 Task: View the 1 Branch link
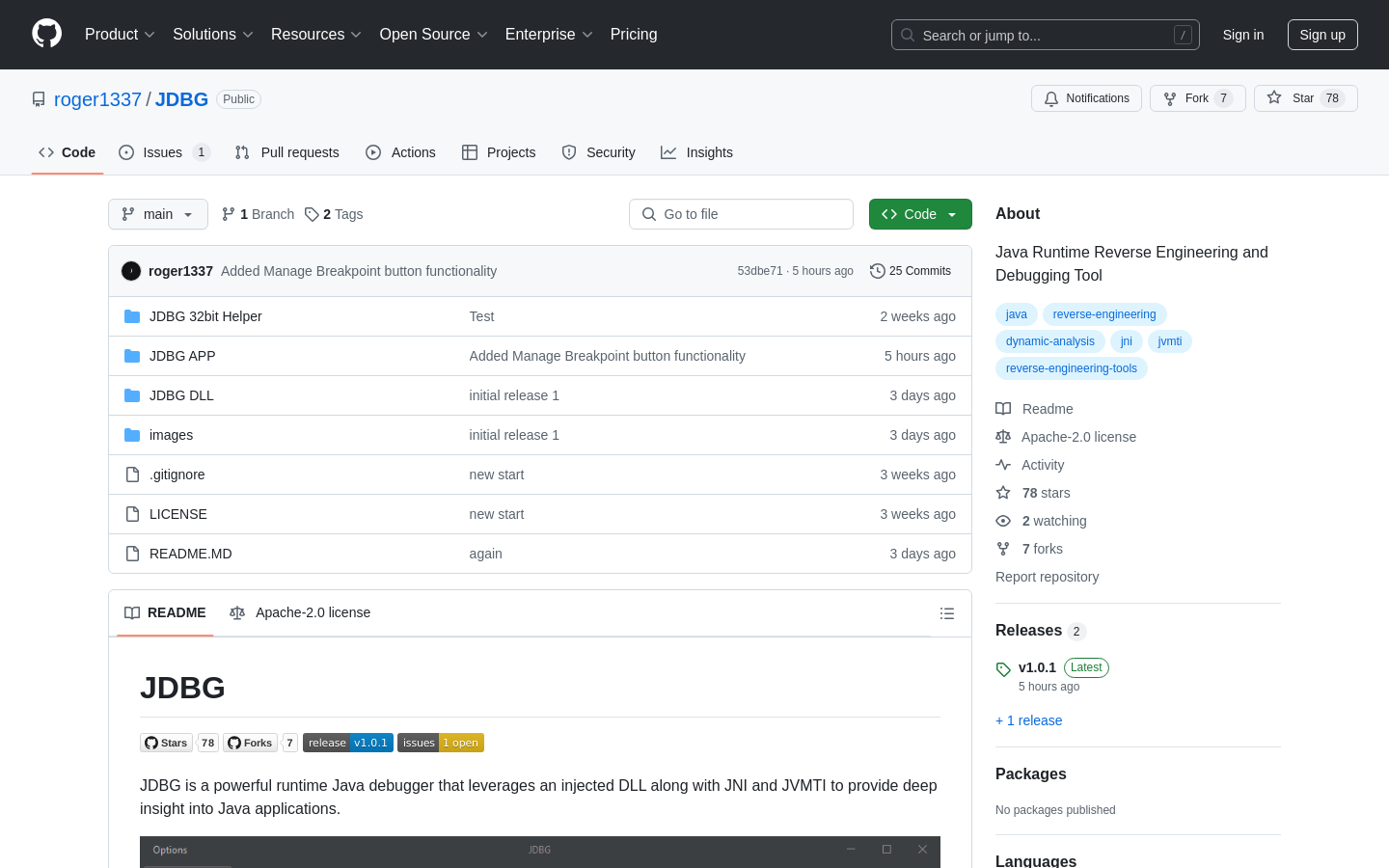[258, 214]
